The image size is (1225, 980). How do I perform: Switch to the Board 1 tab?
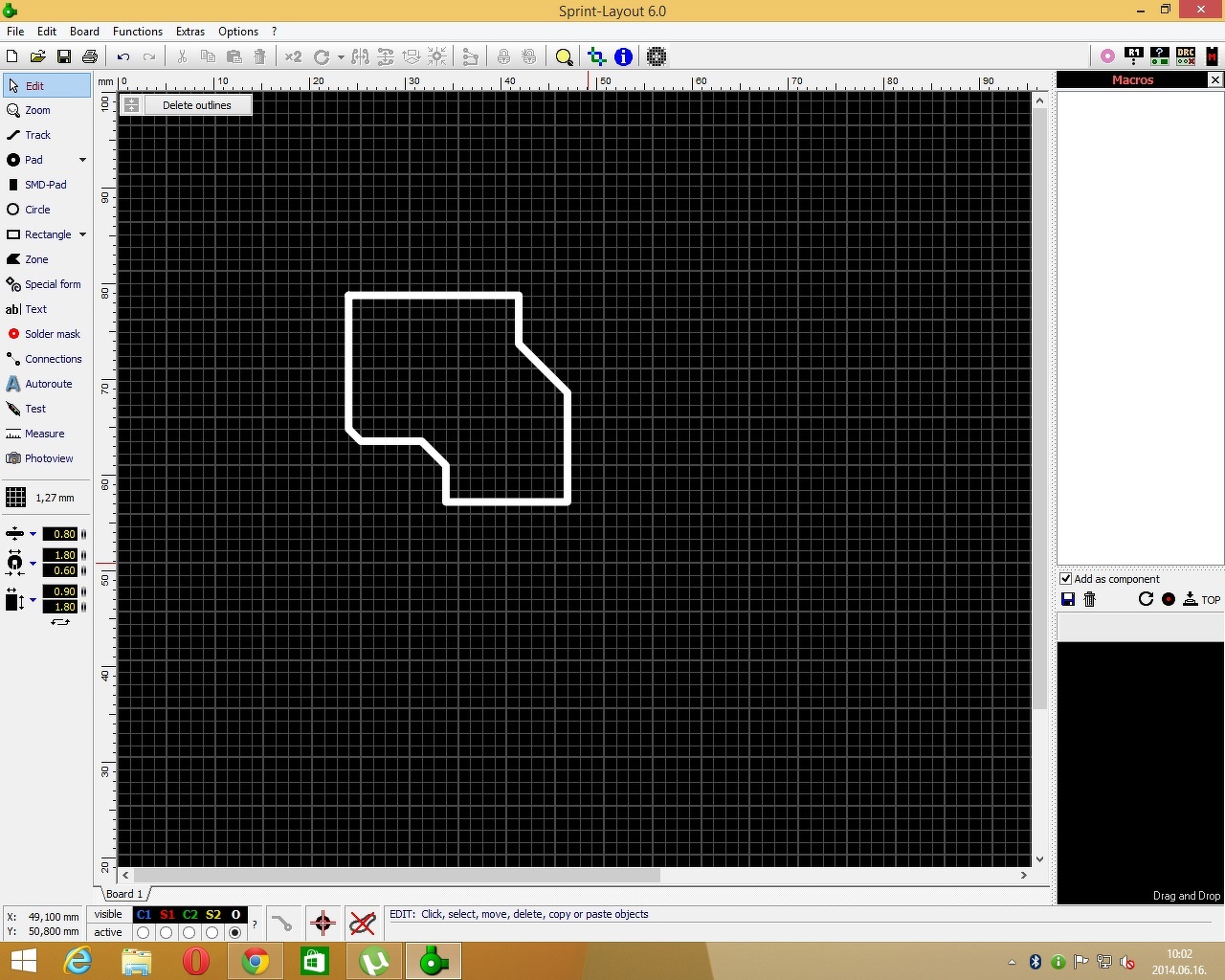[125, 894]
